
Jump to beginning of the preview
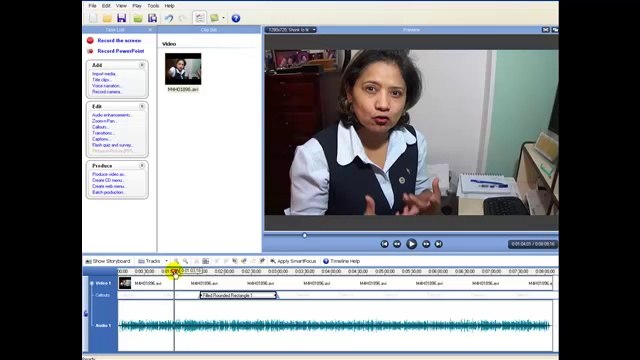point(384,244)
